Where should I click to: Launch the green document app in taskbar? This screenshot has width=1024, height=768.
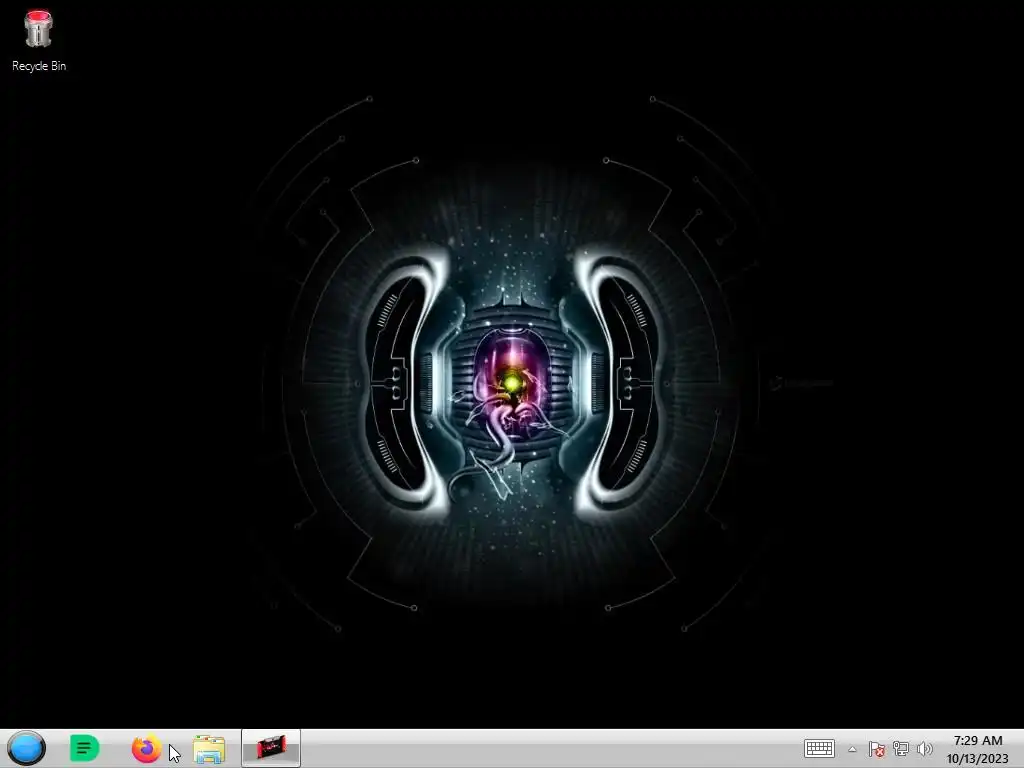(x=84, y=748)
